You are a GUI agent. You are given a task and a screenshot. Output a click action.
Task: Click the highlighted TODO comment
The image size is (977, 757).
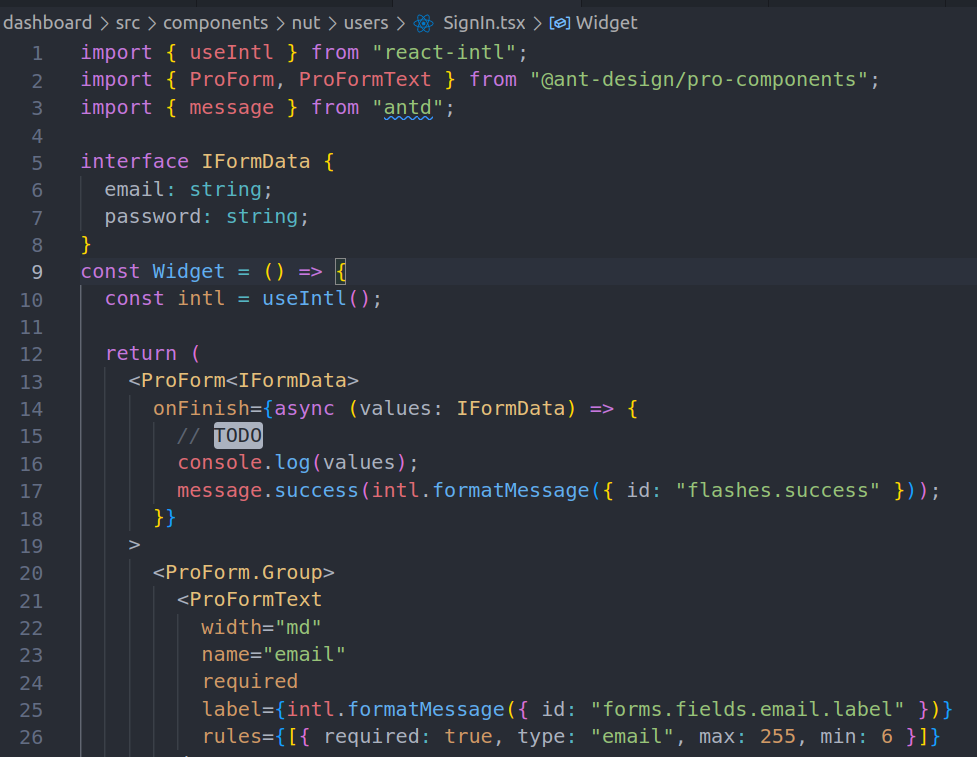(238, 436)
